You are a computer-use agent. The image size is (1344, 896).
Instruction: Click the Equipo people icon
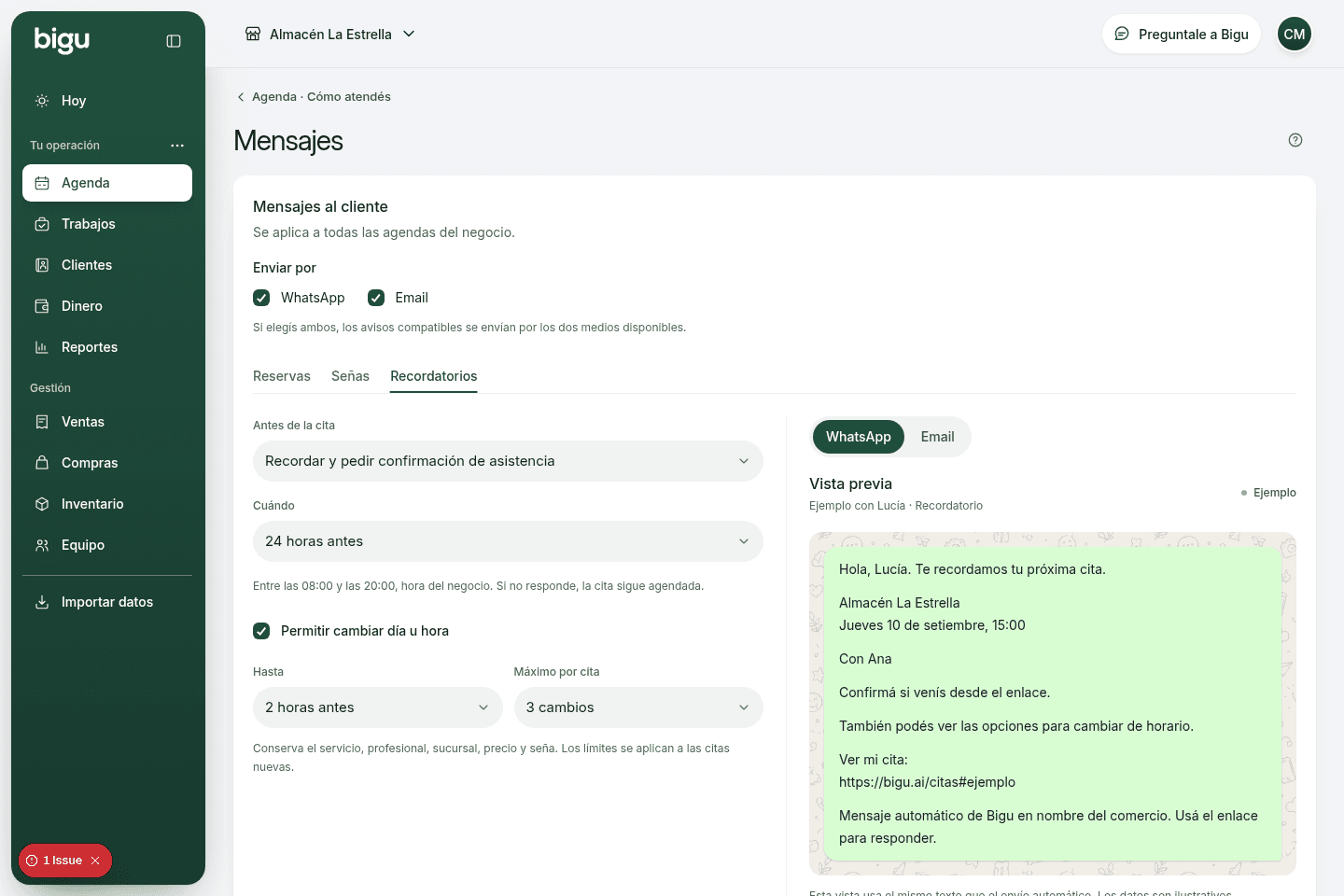pyautogui.click(x=42, y=545)
